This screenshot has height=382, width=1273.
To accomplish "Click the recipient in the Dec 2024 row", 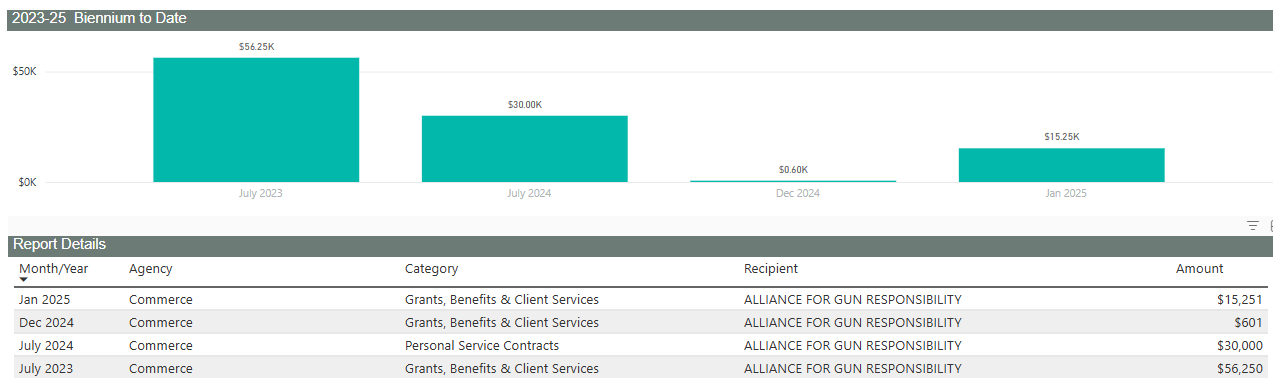I will click(x=853, y=323).
